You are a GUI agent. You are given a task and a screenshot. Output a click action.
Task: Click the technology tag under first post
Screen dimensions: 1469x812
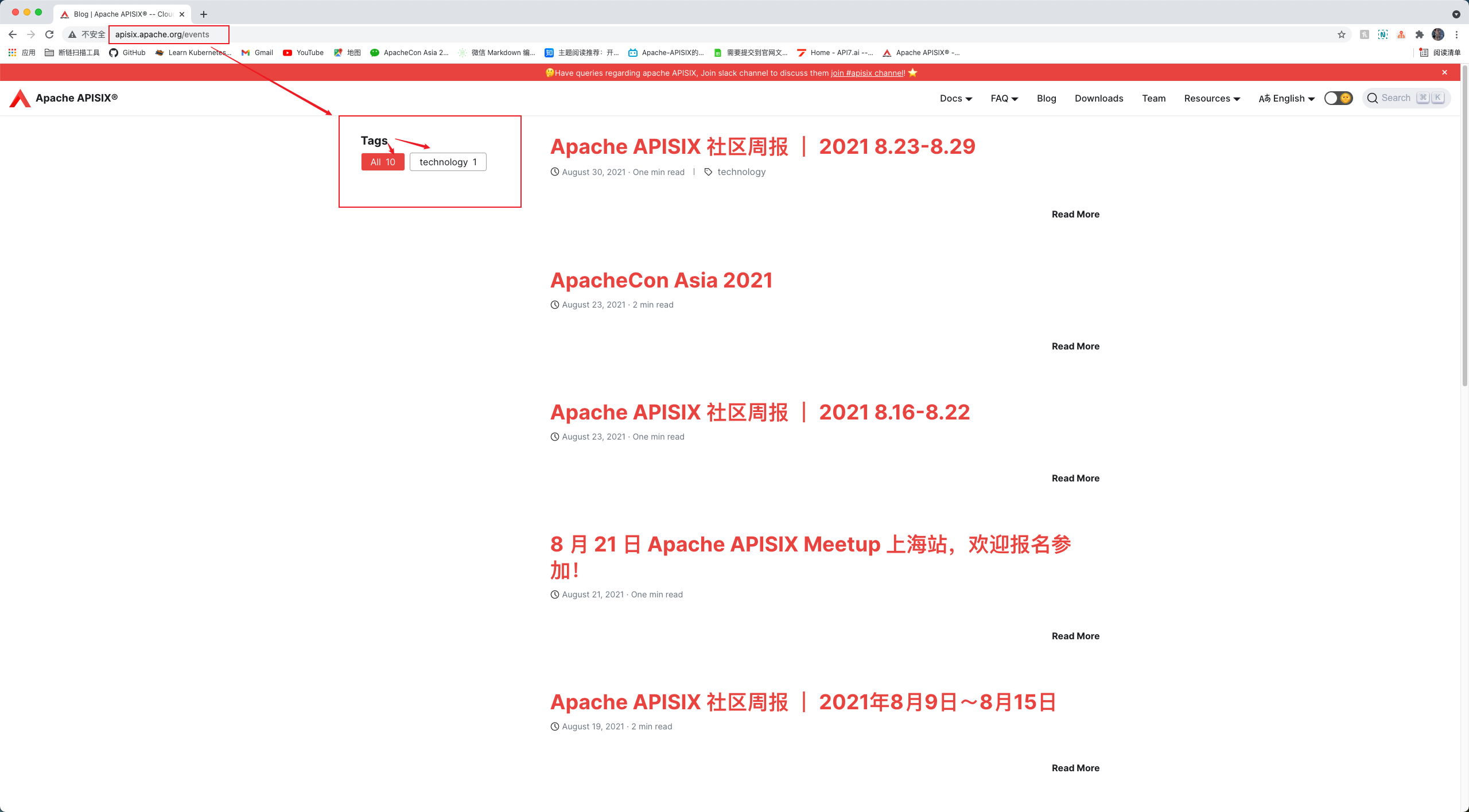pos(741,172)
